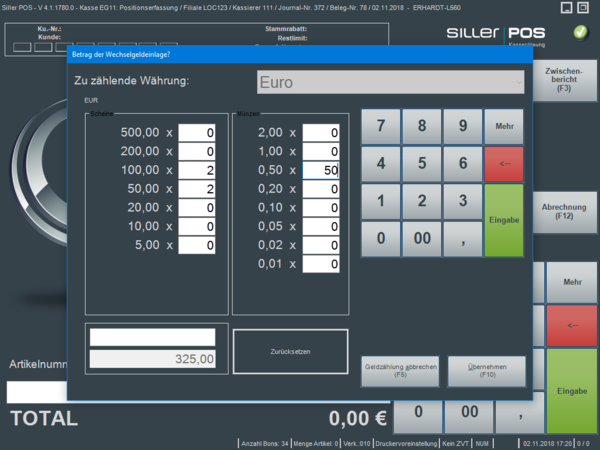Cancel via Geldzählung abbrechen (F5)
Screen dimensions: 600x450
[399, 372]
